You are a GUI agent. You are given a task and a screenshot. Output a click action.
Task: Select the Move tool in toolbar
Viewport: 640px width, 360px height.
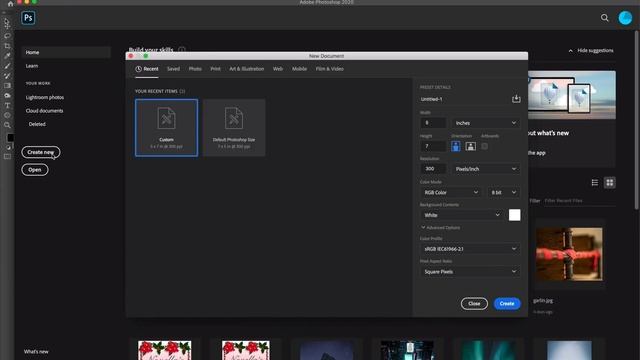7,24
